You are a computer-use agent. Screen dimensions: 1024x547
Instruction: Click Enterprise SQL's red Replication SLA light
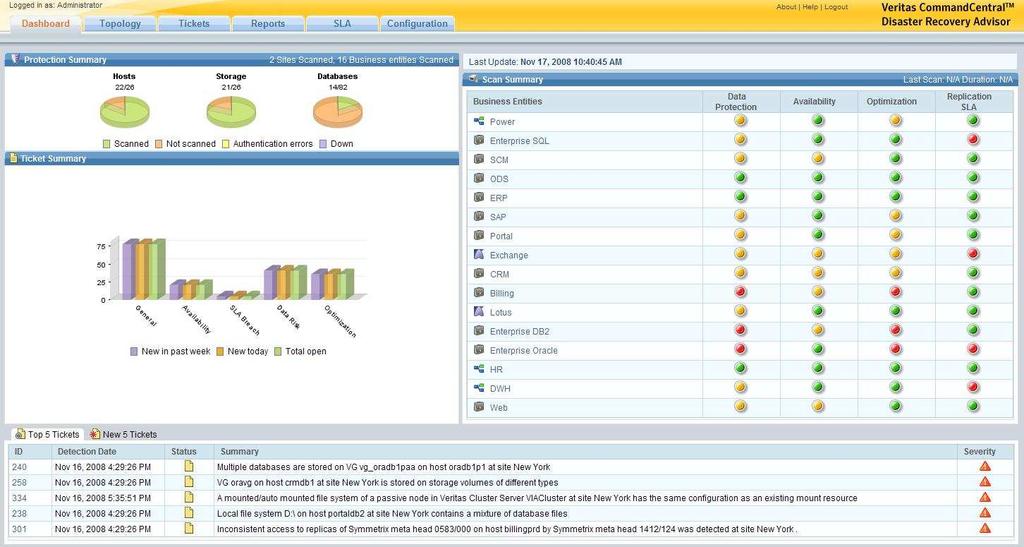click(x=973, y=139)
